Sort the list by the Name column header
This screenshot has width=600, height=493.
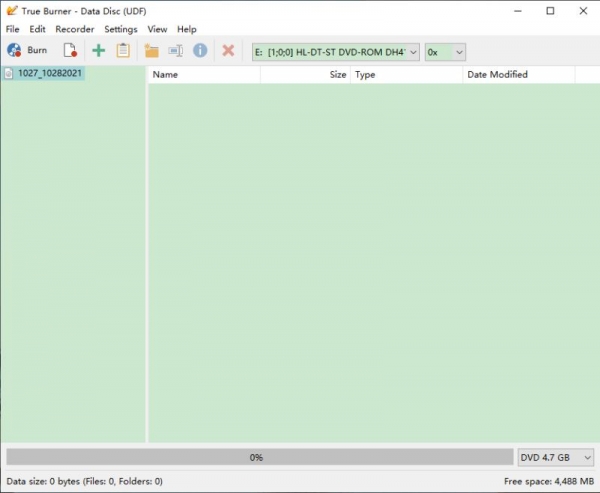coord(204,75)
